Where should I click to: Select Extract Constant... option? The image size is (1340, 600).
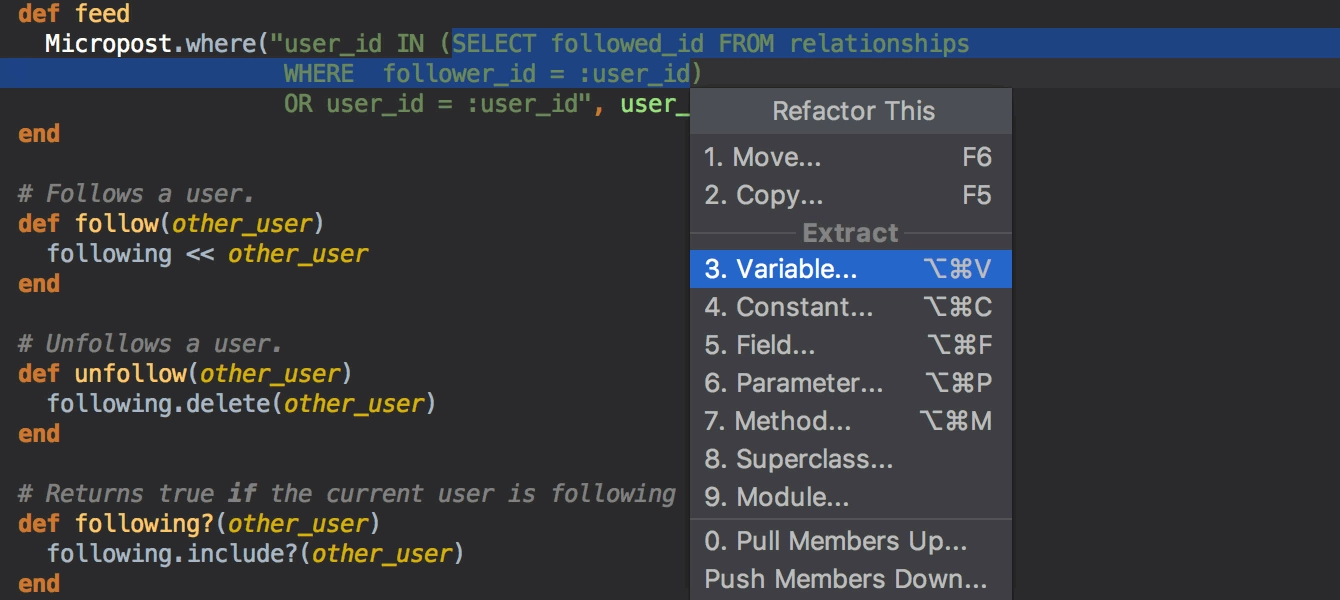click(x=850, y=307)
